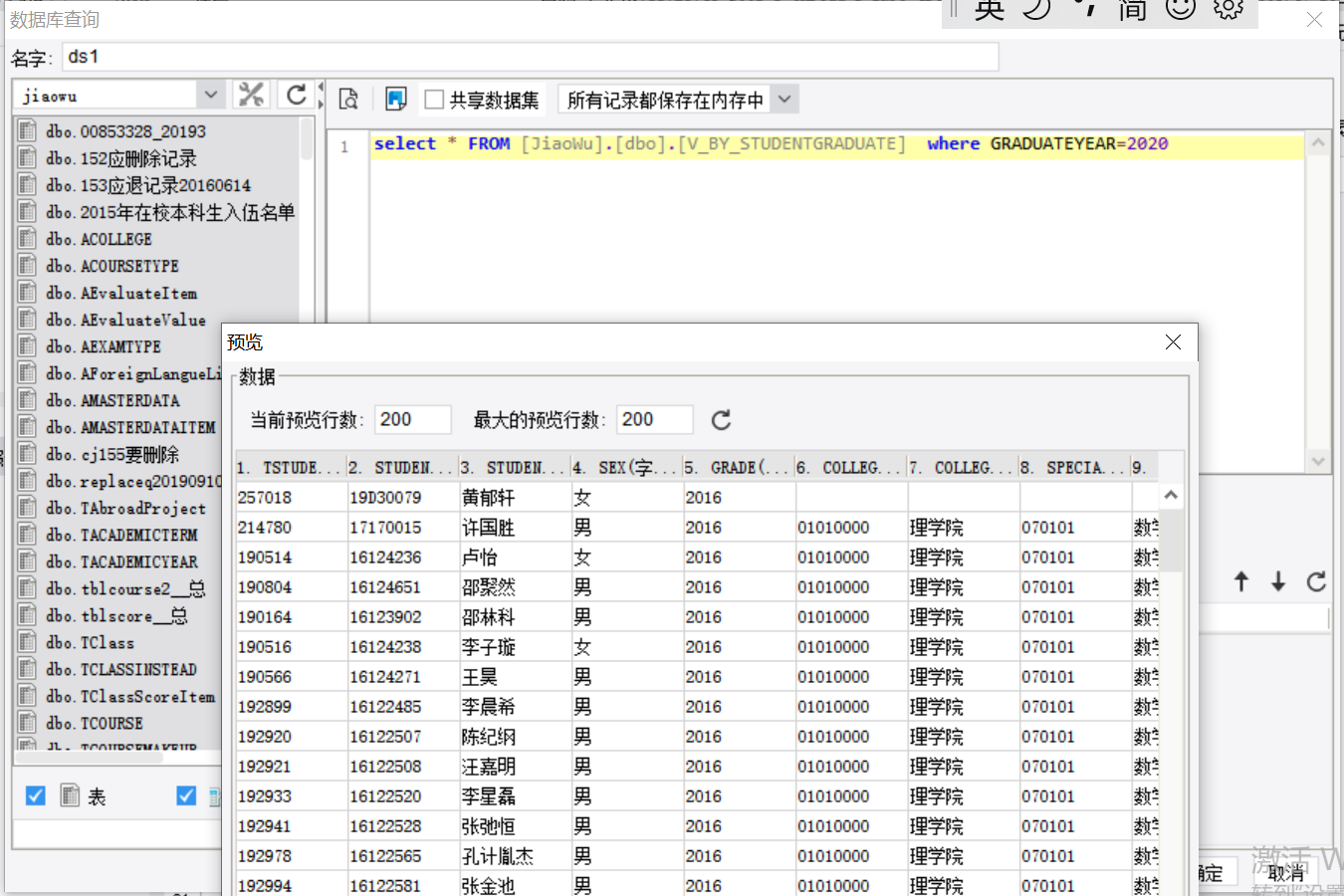The width and height of the screenshot is (1344, 896).
Task: Click the SQL editor scroll down arrow
Action: (1318, 461)
